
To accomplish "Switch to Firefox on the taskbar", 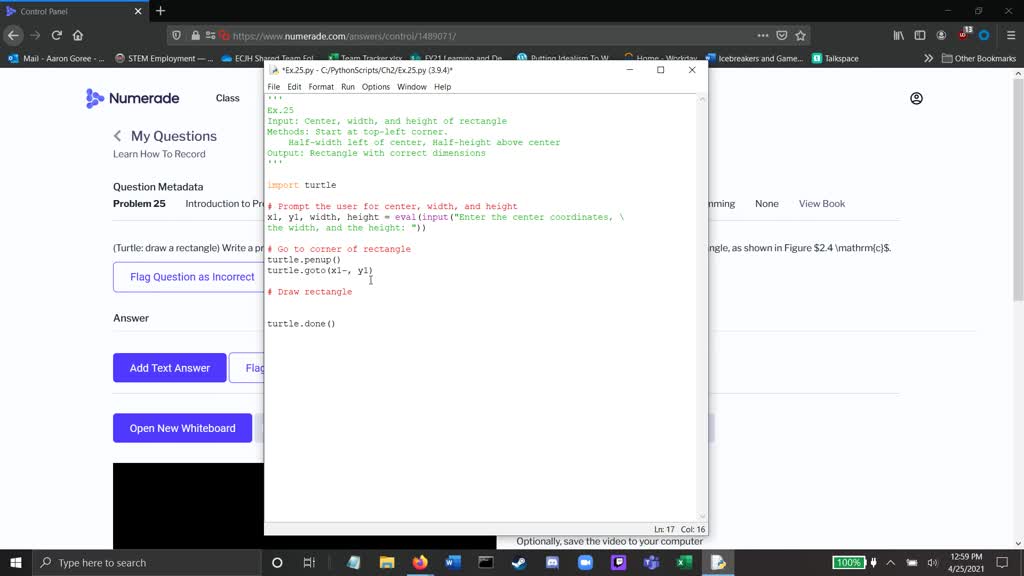I will coord(420,563).
